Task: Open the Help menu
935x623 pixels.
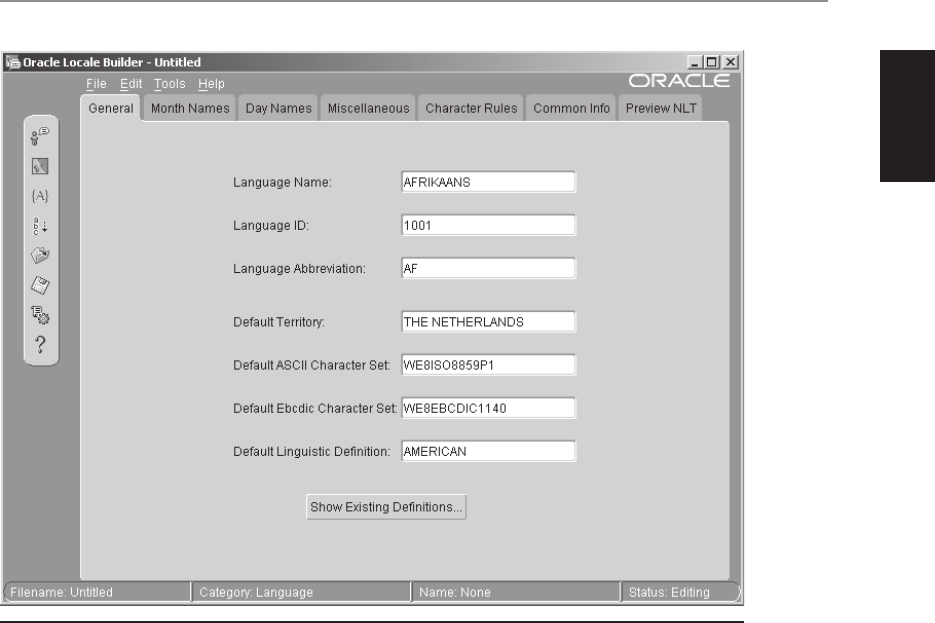Action: [x=211, y=84]
